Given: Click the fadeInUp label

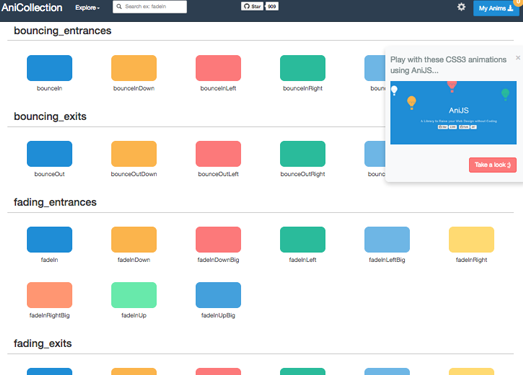Looking at the screenshot, I should click(134, 316).
